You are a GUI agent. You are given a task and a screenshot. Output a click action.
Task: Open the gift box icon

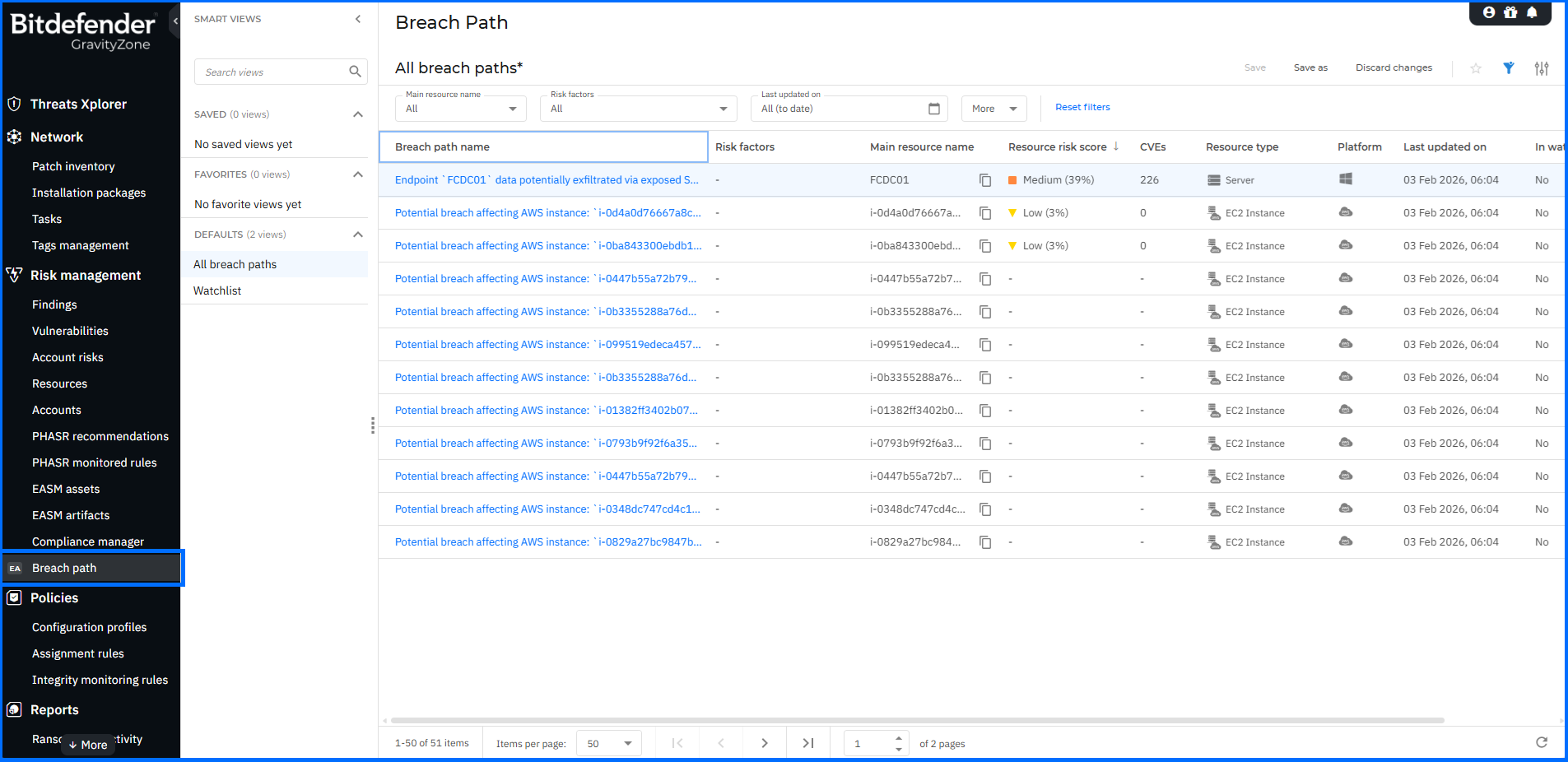coord(1510,12)
